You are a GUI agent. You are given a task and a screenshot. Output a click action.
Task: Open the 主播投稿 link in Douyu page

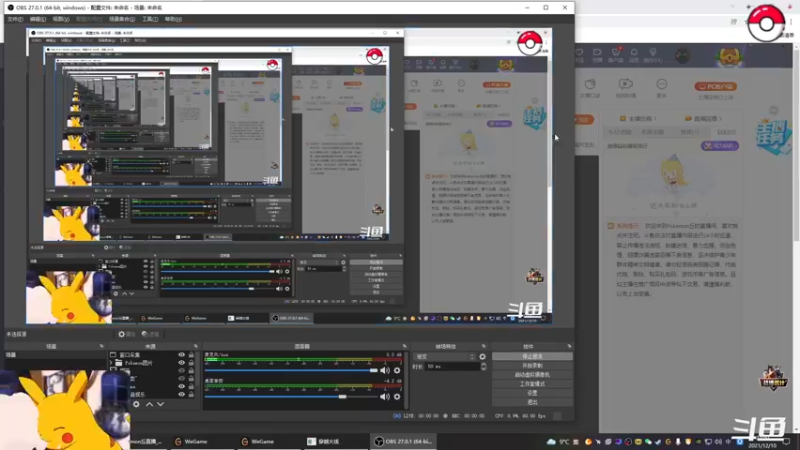pyautogui.click(x=638, y=118)
